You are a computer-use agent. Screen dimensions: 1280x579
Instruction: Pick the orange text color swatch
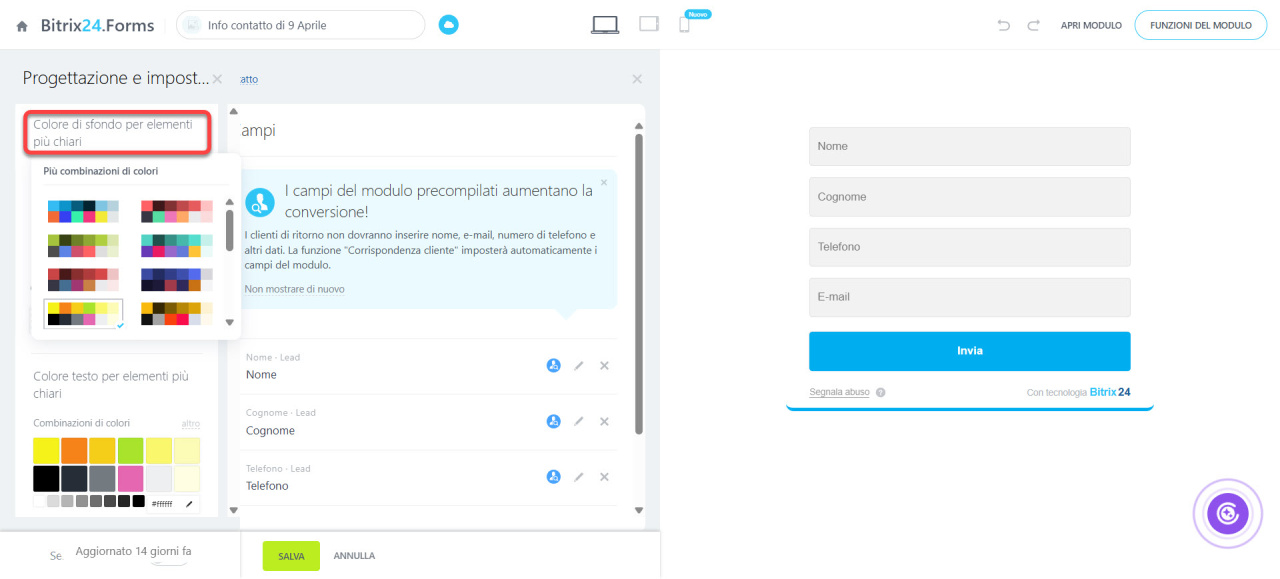pyautogui.click(x=74, y=450)
